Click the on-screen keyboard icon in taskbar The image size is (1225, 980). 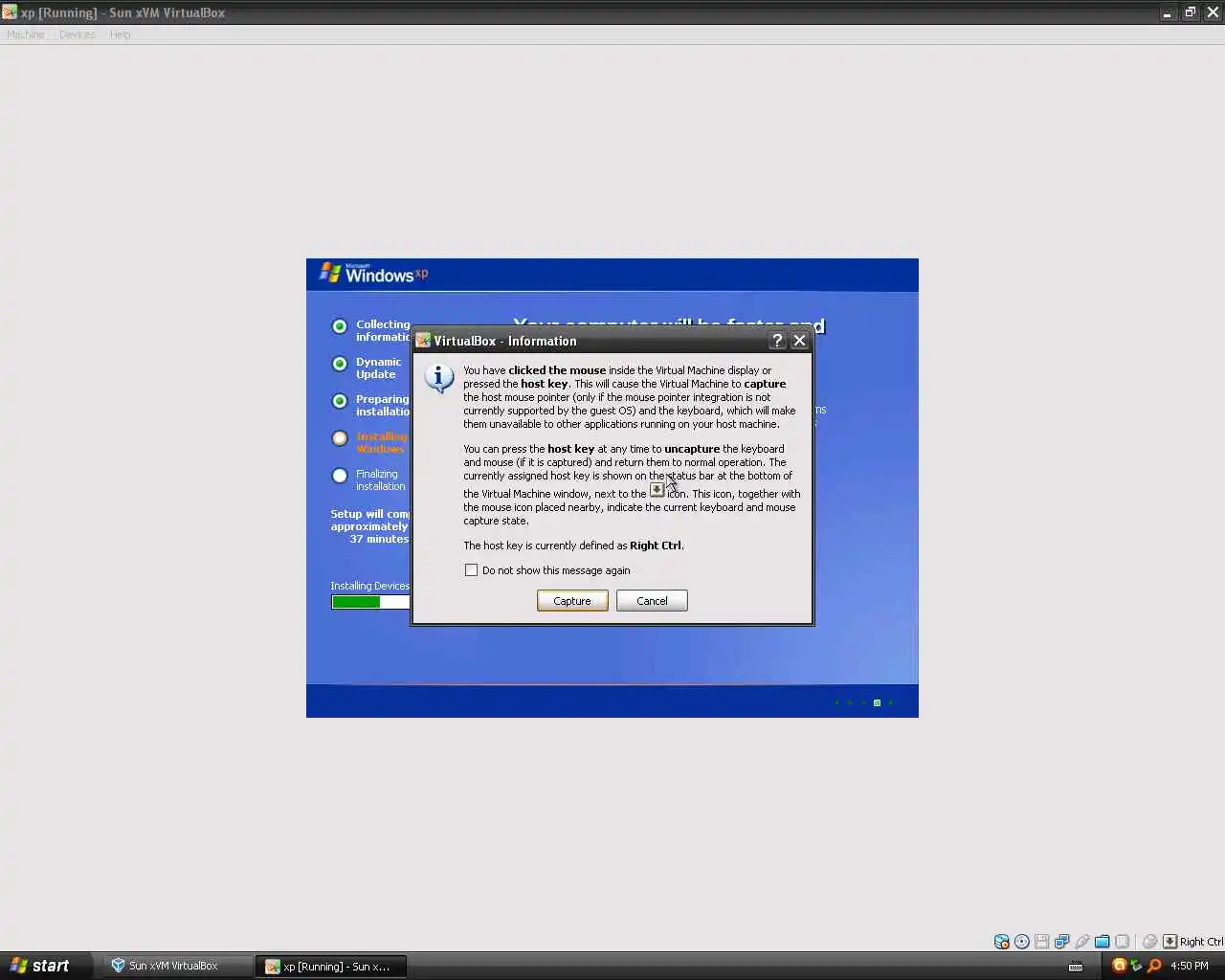(x=1076, y=966)
